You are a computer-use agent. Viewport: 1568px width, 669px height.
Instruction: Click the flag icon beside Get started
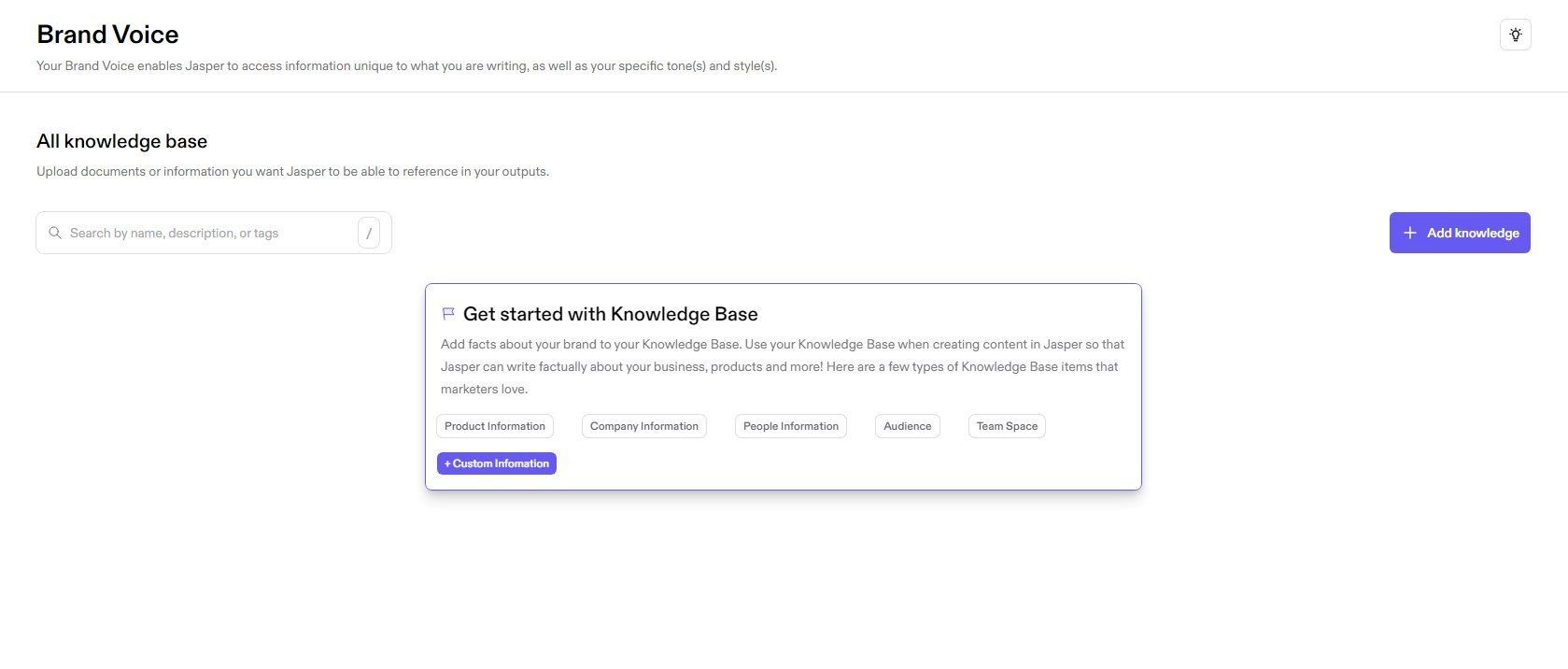(448, 314)
